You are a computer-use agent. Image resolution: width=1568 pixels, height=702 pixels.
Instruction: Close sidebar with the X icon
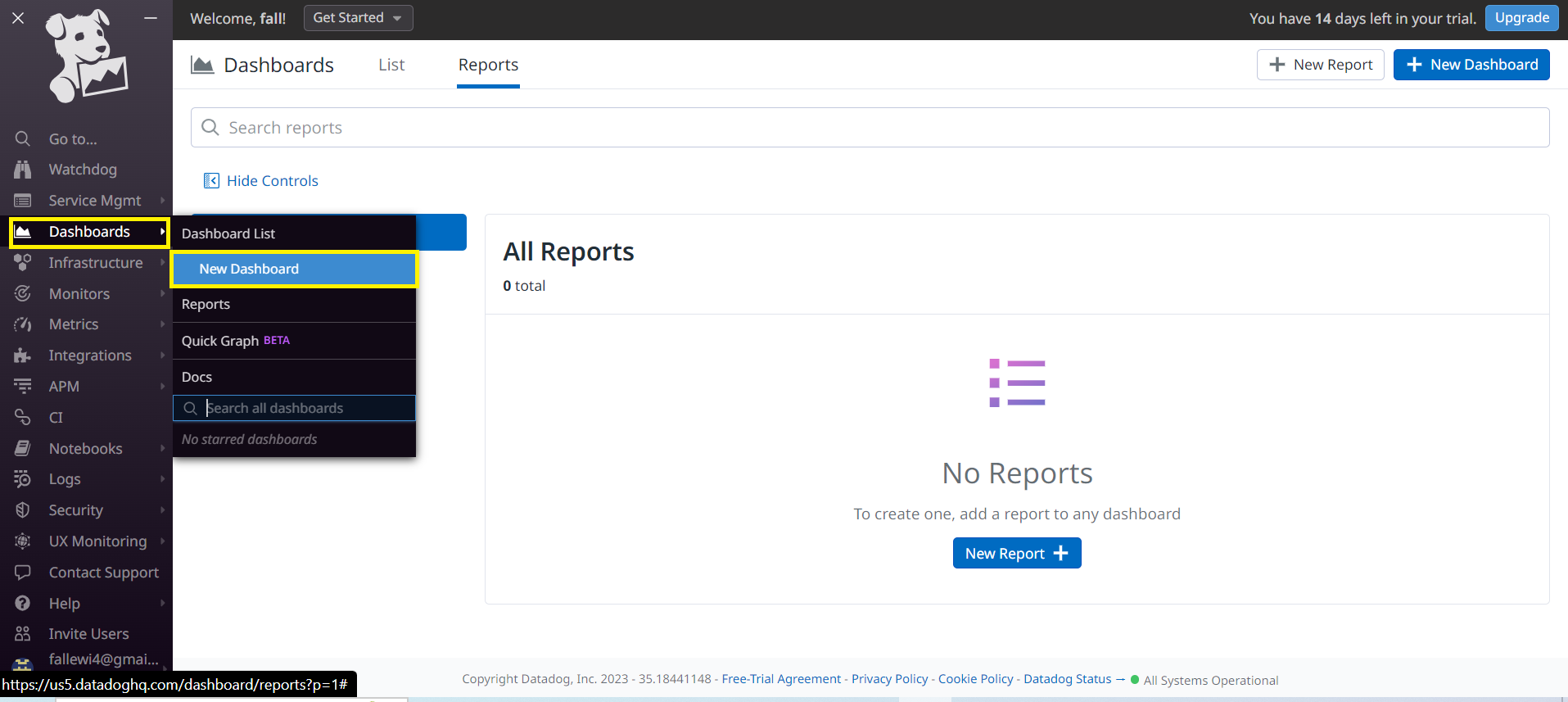tap(18, 17)
